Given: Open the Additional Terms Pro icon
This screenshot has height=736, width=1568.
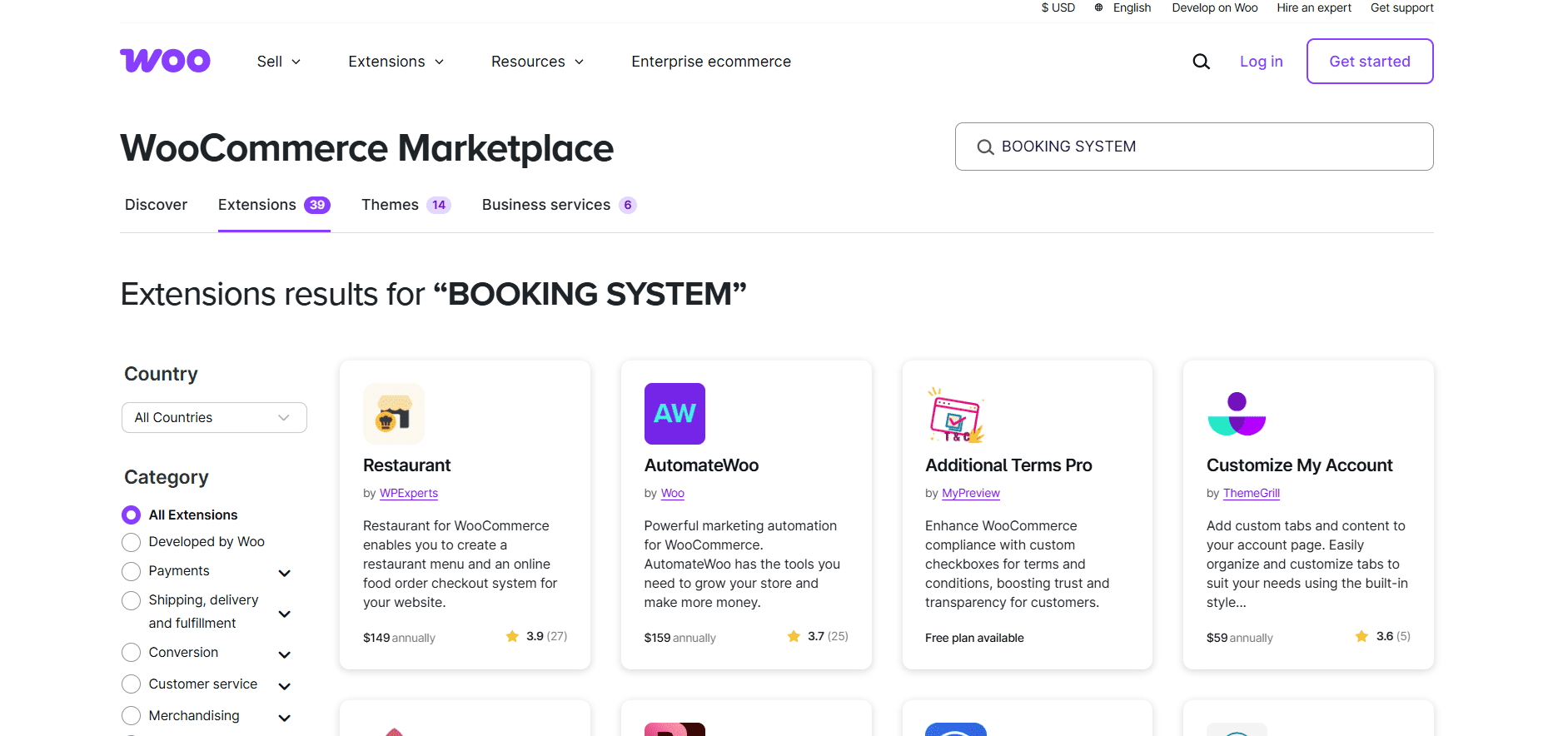Looking at the screenshot, I should 956,414.
